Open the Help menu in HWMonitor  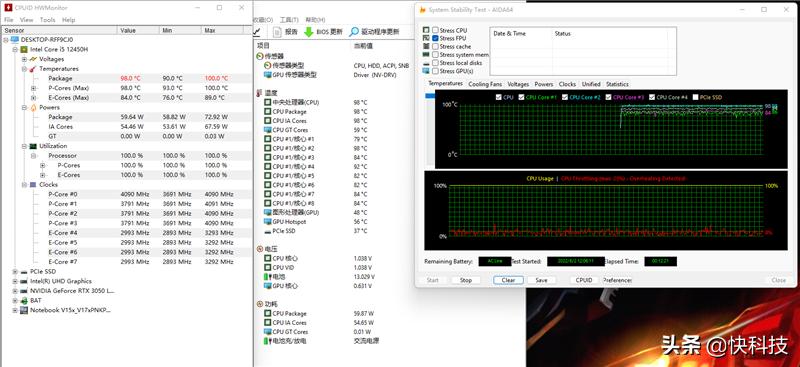click(68, 20)
